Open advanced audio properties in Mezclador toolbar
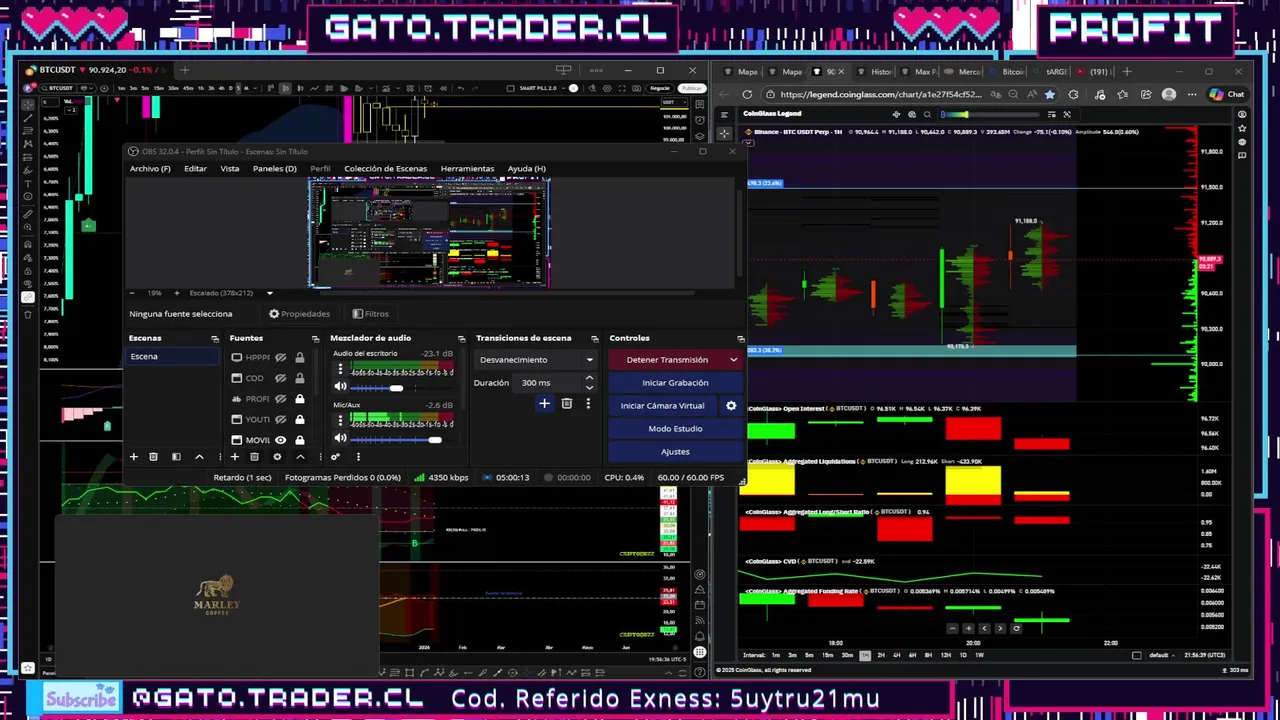This screenshot has height=720, width=1280. click(x=336, y=457)
